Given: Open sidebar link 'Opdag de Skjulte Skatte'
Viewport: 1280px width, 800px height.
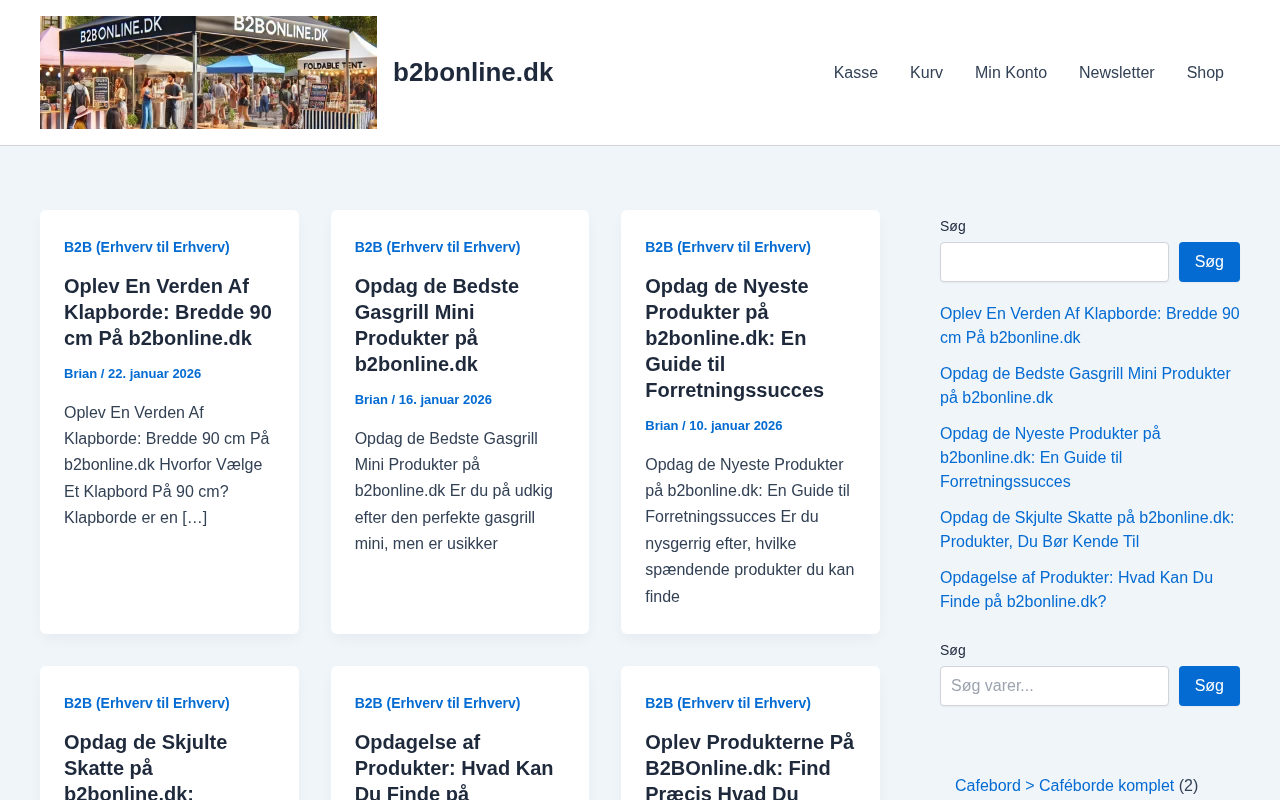Looking at the screenshot, I should [x=1087, y=530].
